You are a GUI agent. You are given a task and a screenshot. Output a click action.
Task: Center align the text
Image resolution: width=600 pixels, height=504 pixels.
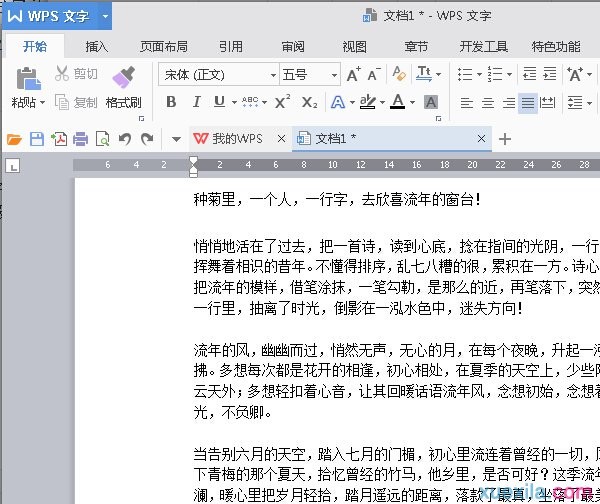488,103
